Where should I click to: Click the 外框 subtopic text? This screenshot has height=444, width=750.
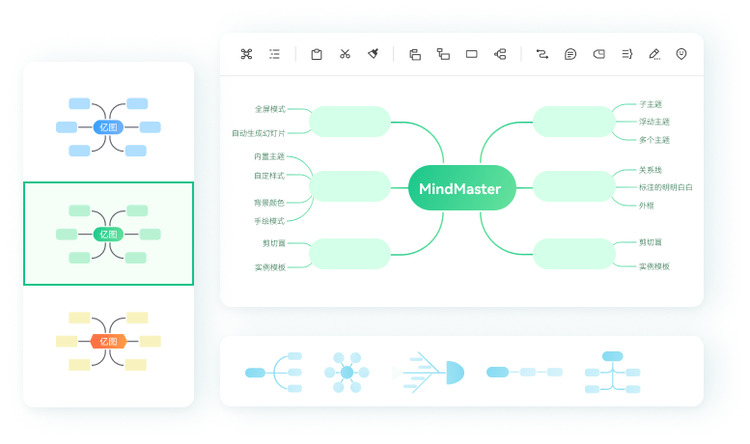646,205
